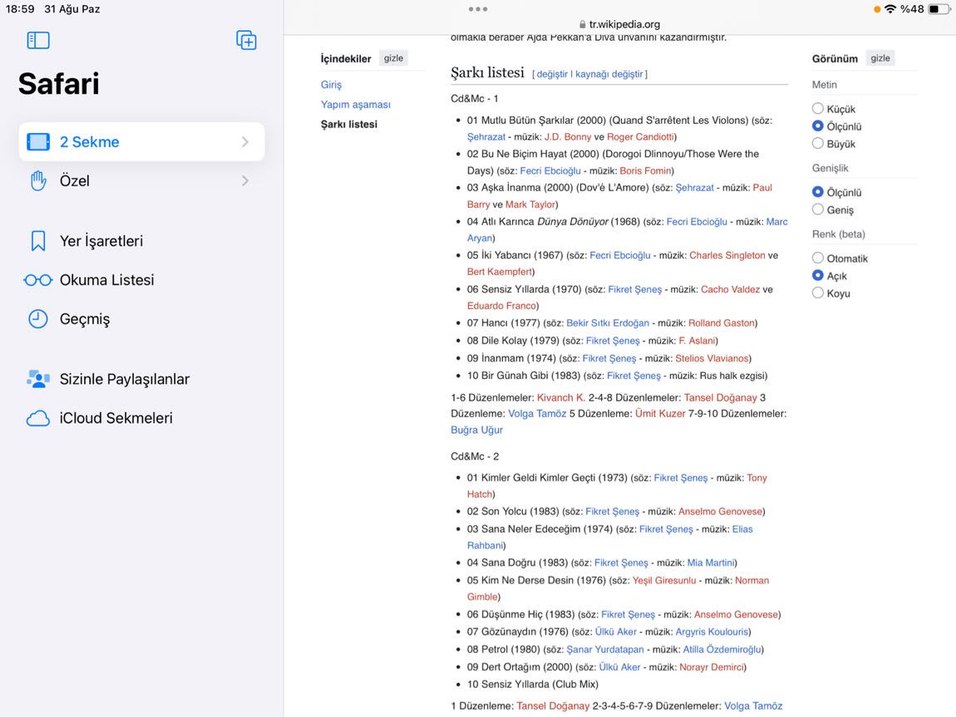956x717 pixels.
Task: Jump to Giriş in table of contents
Action: [x=331, y=85]
